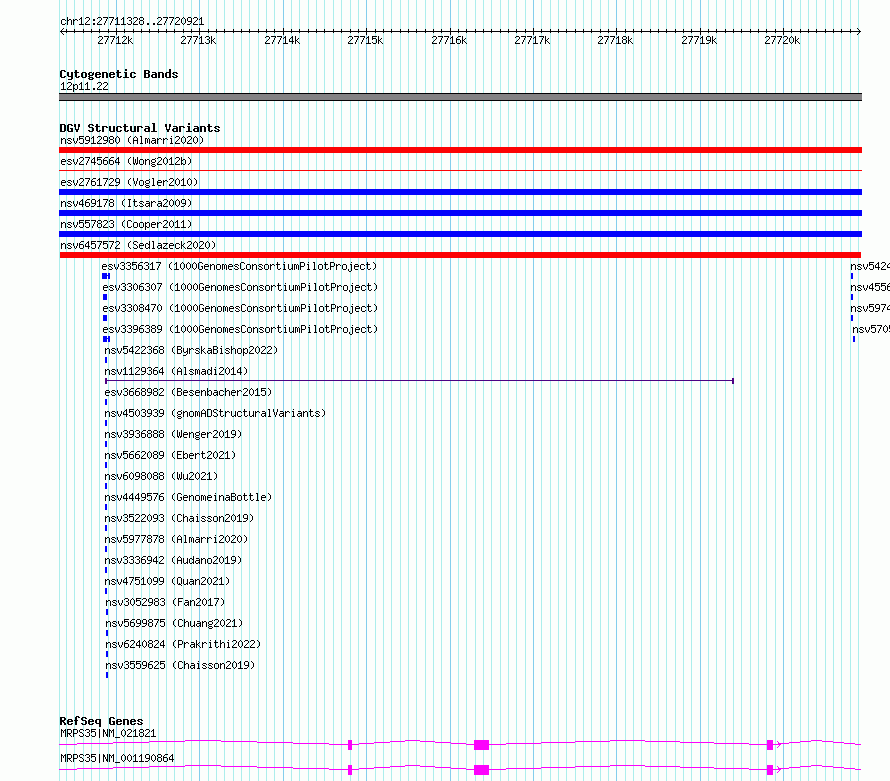The height and width of the screenshot is (781, 890).
Task: Click nsv4449576 (GenomeinaBottle) label
Action: [x=188, y=497]
